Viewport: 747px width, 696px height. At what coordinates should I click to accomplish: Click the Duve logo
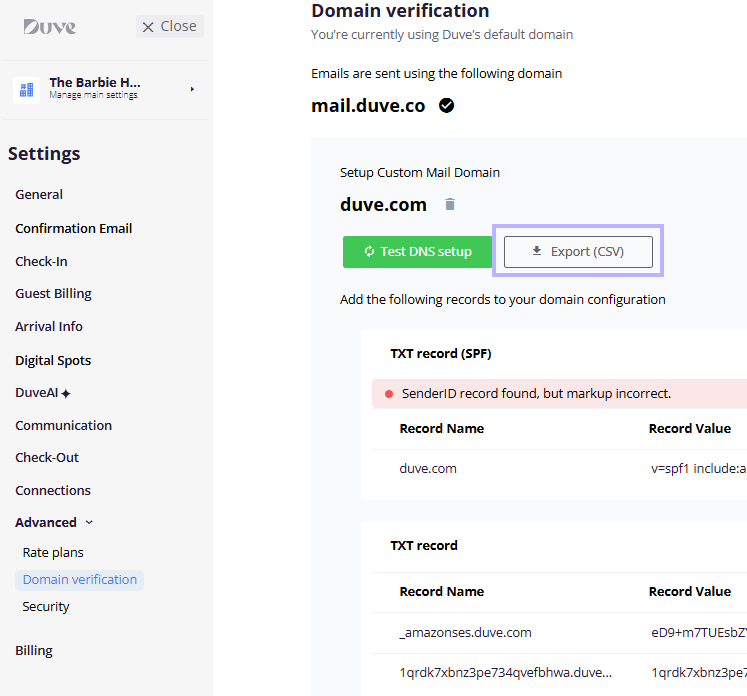coord(50,27)
